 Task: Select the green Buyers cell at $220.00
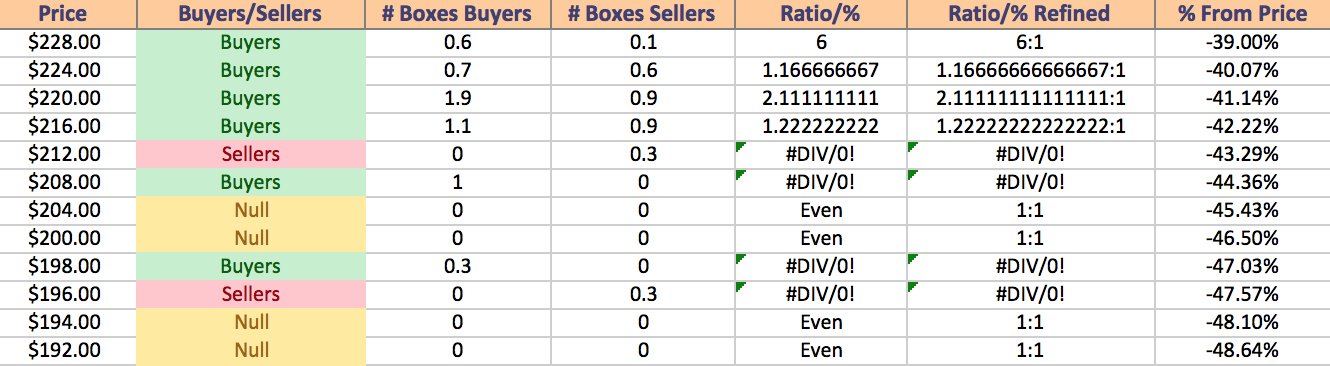click(x=251, y=99)
